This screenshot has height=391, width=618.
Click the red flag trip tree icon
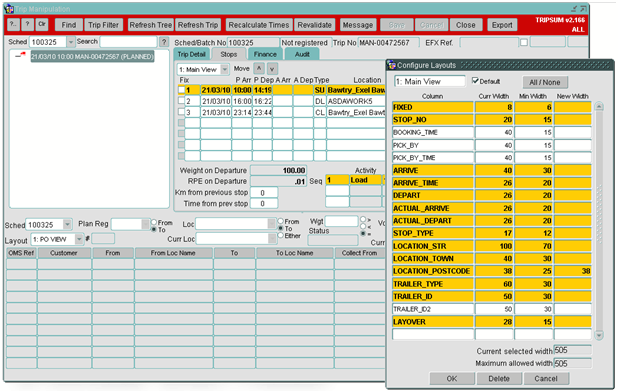click(x=20, y=55)
